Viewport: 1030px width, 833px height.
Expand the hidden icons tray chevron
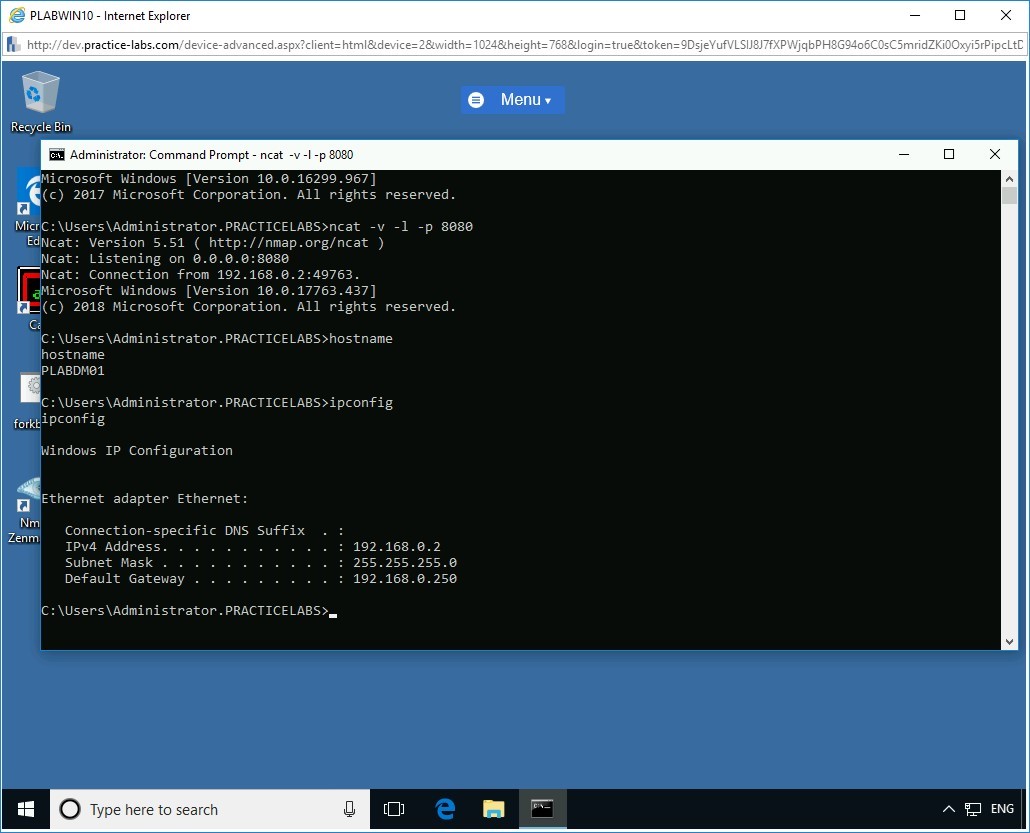coord(948,809)
